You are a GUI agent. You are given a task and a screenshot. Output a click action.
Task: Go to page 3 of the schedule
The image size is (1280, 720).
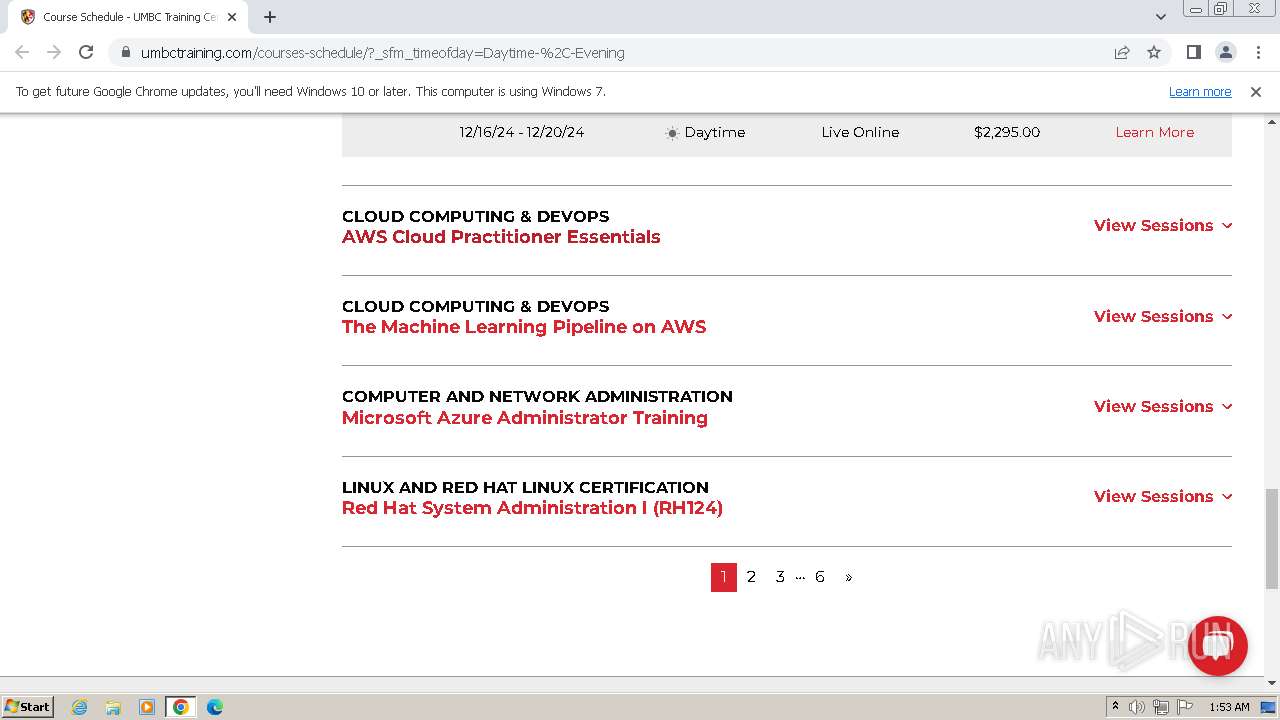coord(780,577)
